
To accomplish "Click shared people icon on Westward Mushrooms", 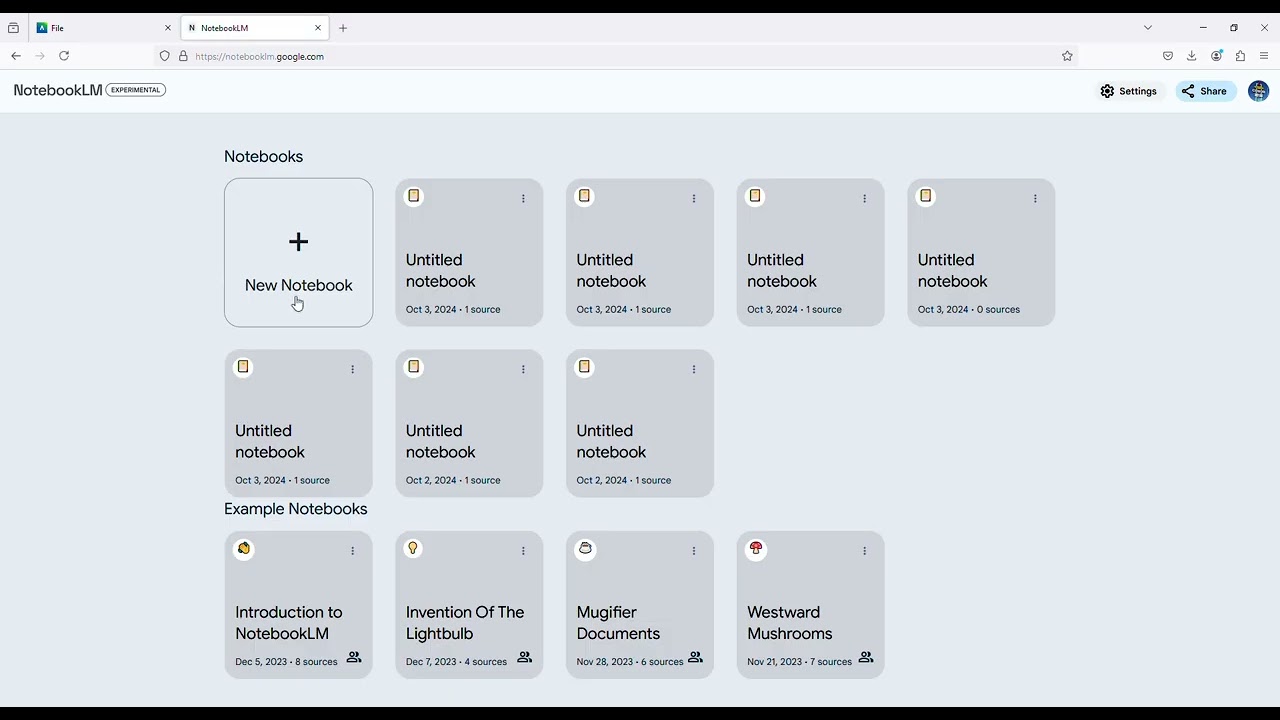I will click(866, 658).
